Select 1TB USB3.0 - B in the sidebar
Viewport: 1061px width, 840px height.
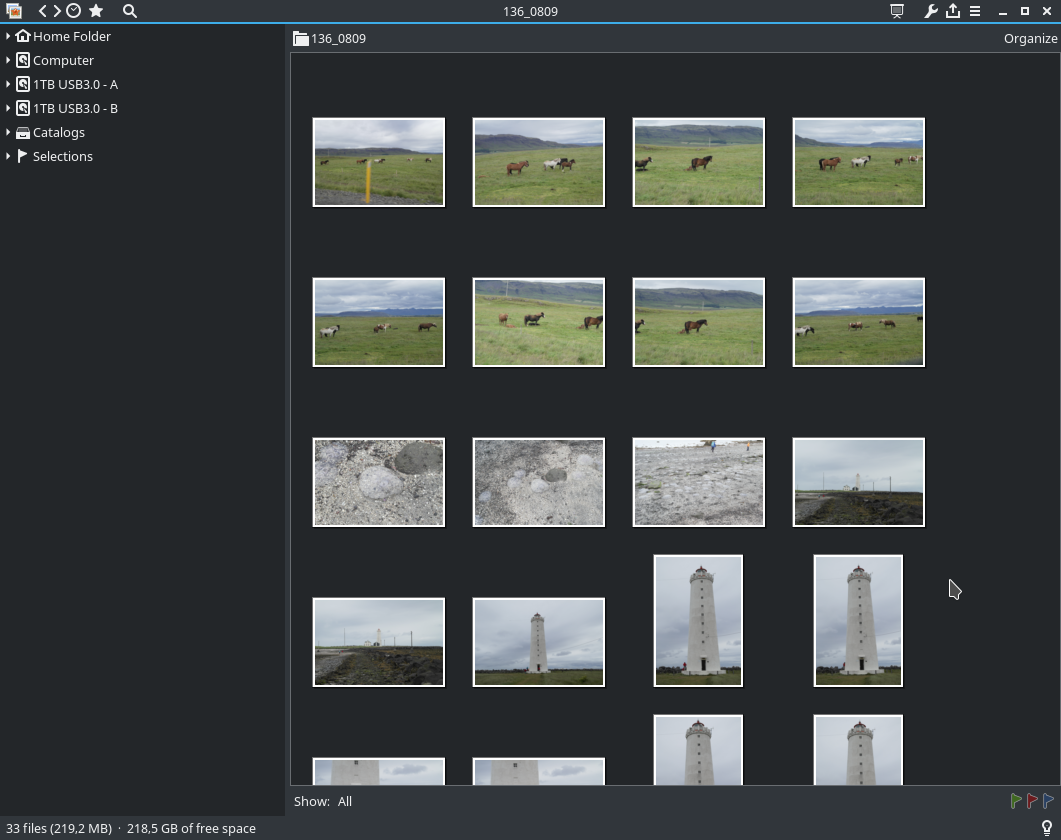[75, 108]
